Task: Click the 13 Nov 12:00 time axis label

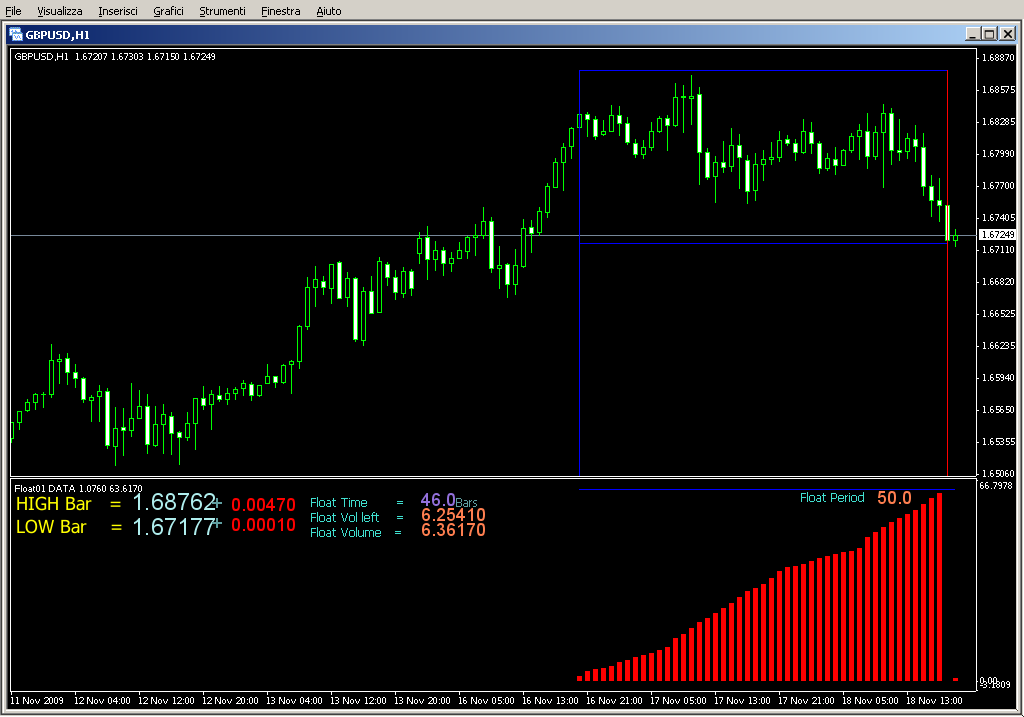Action: click(358, 701)
